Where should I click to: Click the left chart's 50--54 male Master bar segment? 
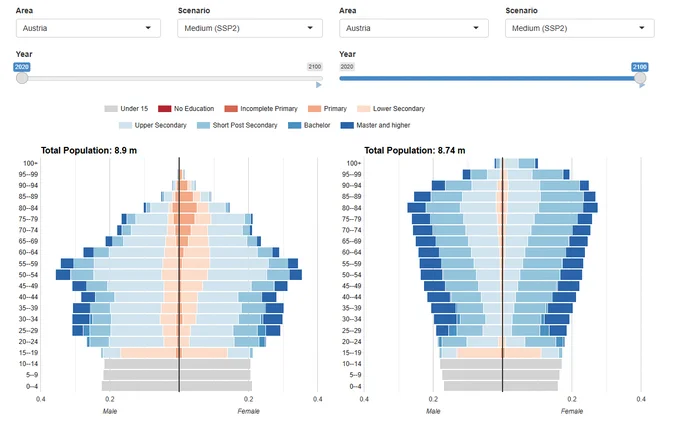pos(63,275)
